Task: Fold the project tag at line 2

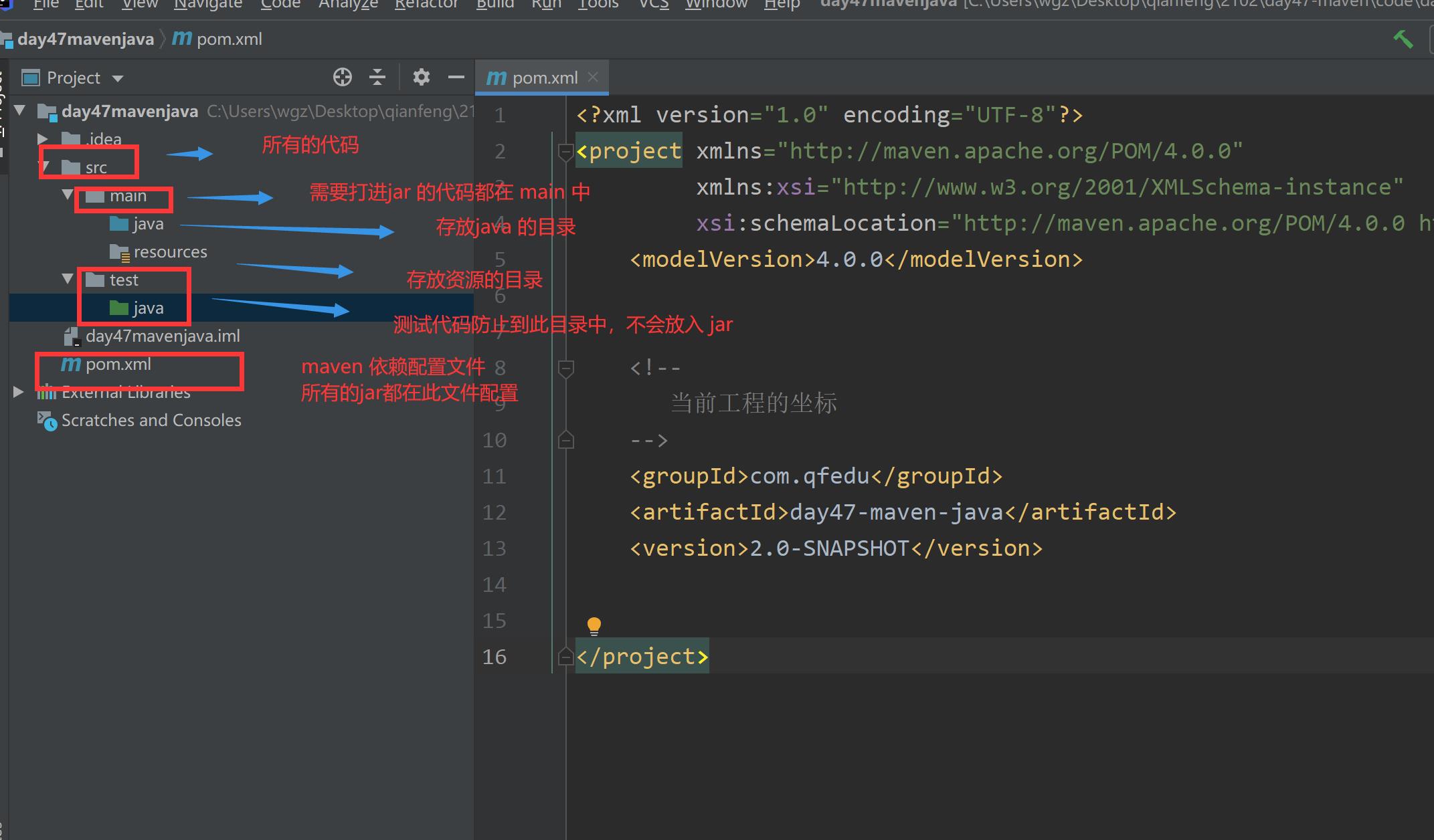Action: coord(566,152)
